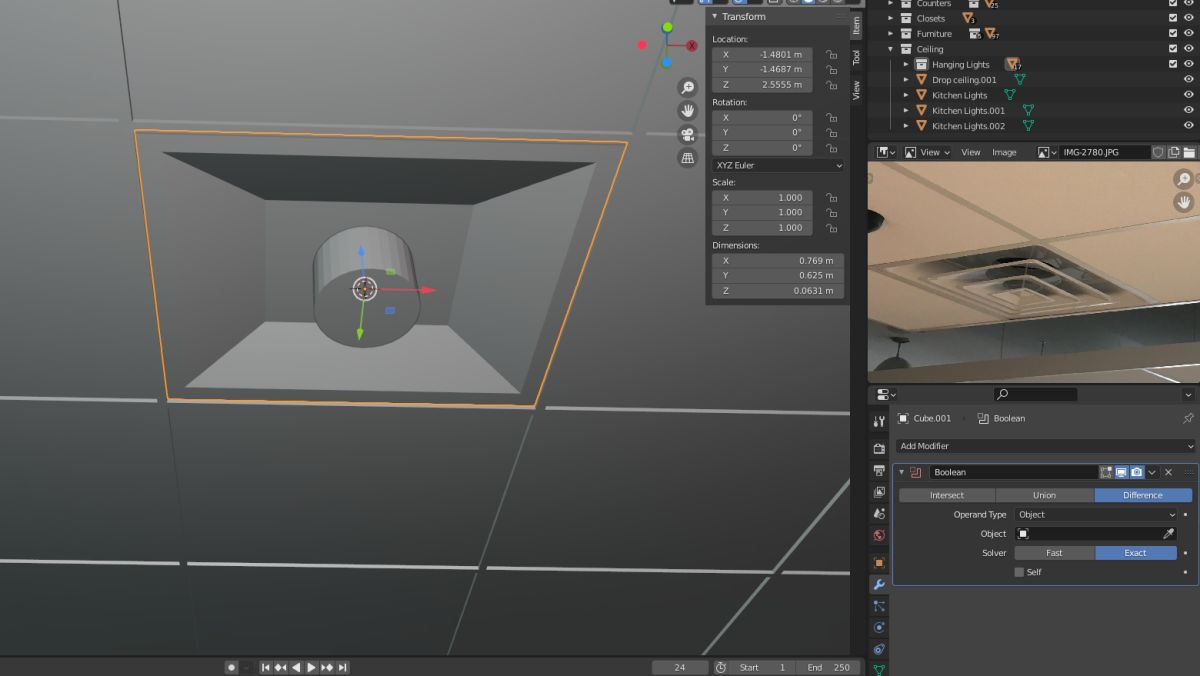Uncheck the Furniture collection checkbox
The height and width of the screenshot is (676, 1200).
click(1173, 34)
